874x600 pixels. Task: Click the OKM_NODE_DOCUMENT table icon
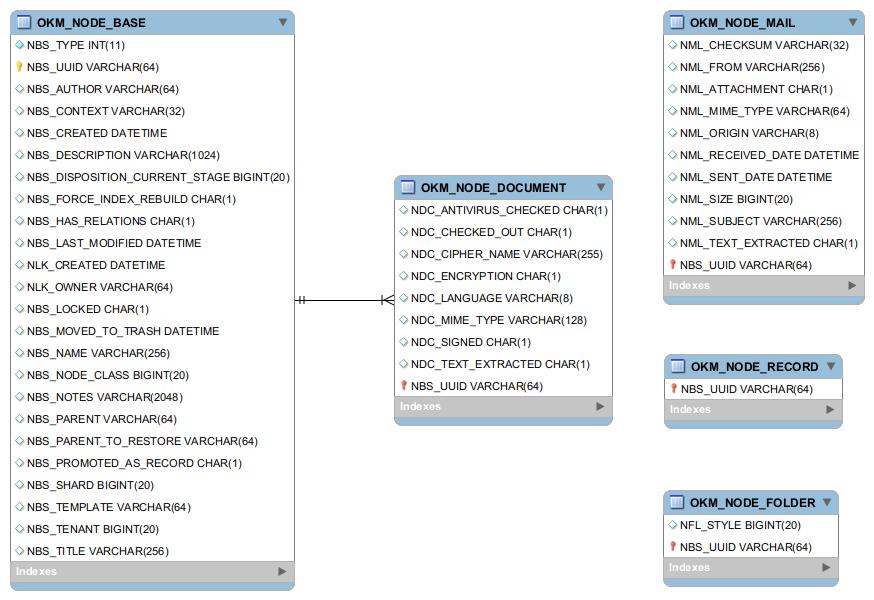point(408,187)
